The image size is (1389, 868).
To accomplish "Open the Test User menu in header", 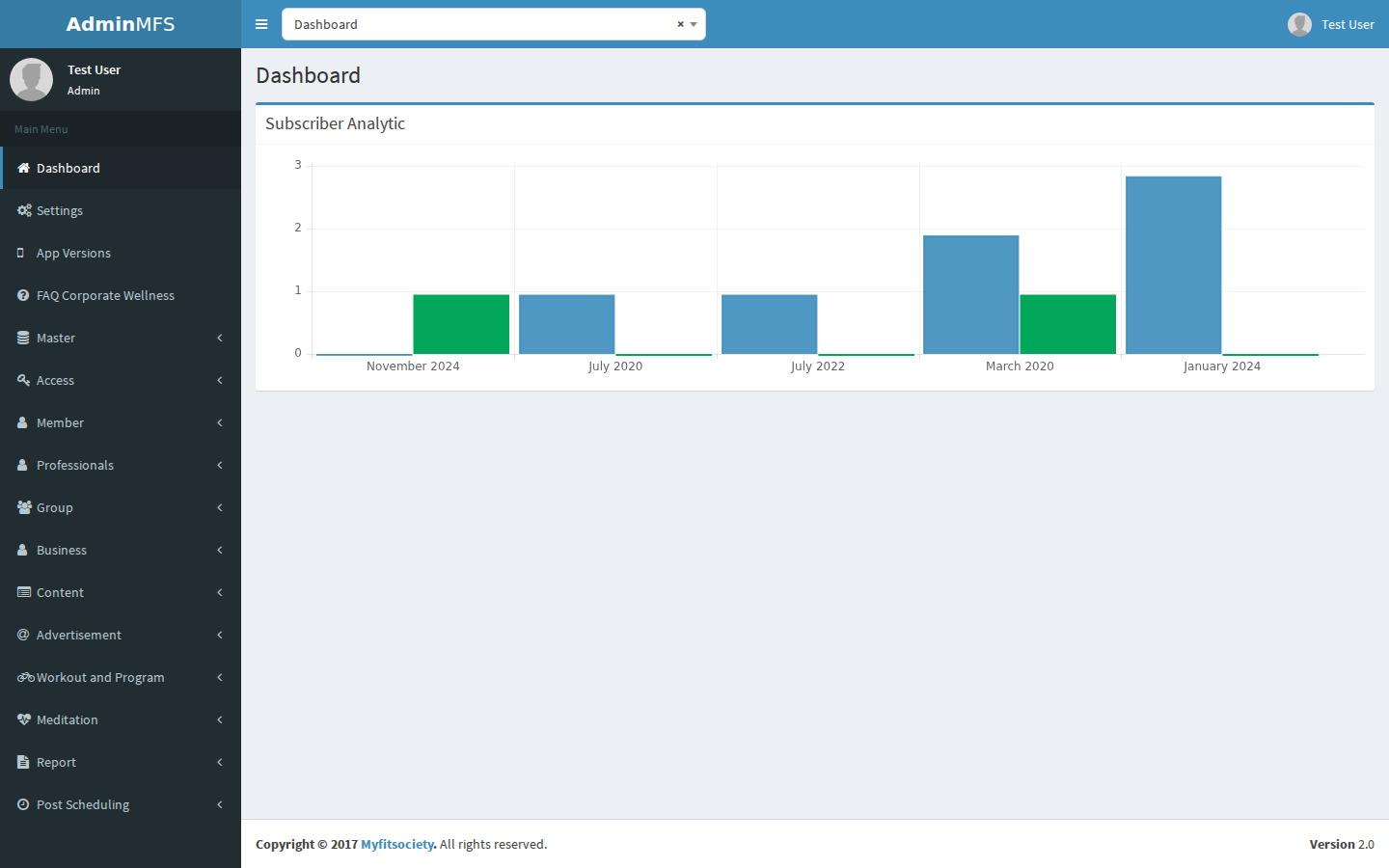I will point(1331,24).
